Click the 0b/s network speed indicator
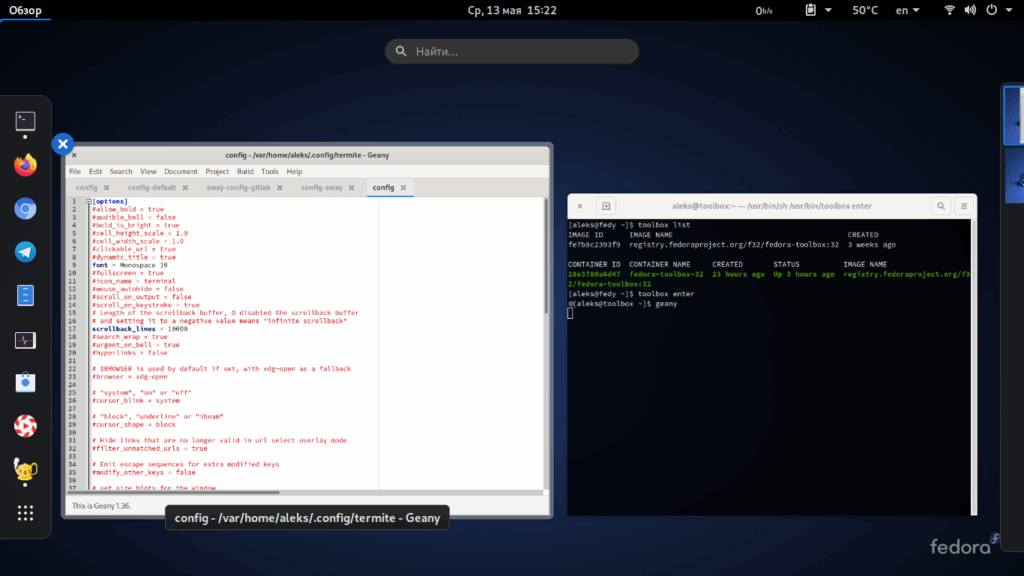Image resolution: width=1024 pixels, height=576 pixels. 763,10
